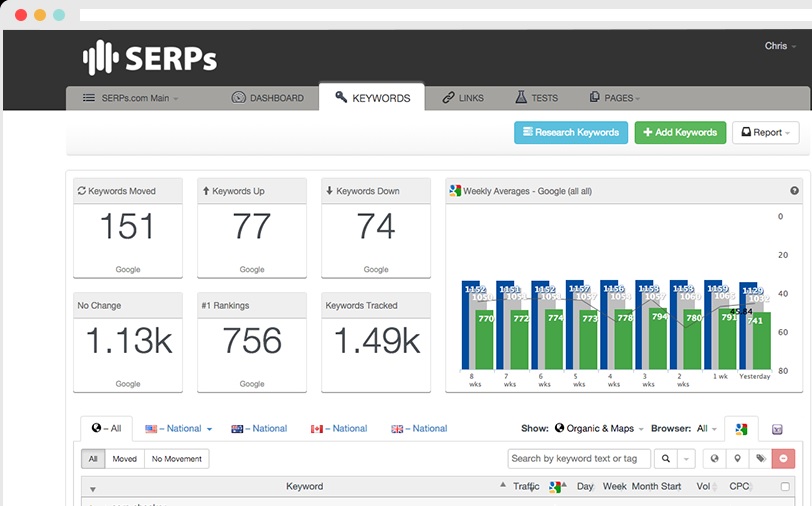Viewport: 812px width, 506px height.
Task: Click the tags filter icon
Action: point(760,458)
